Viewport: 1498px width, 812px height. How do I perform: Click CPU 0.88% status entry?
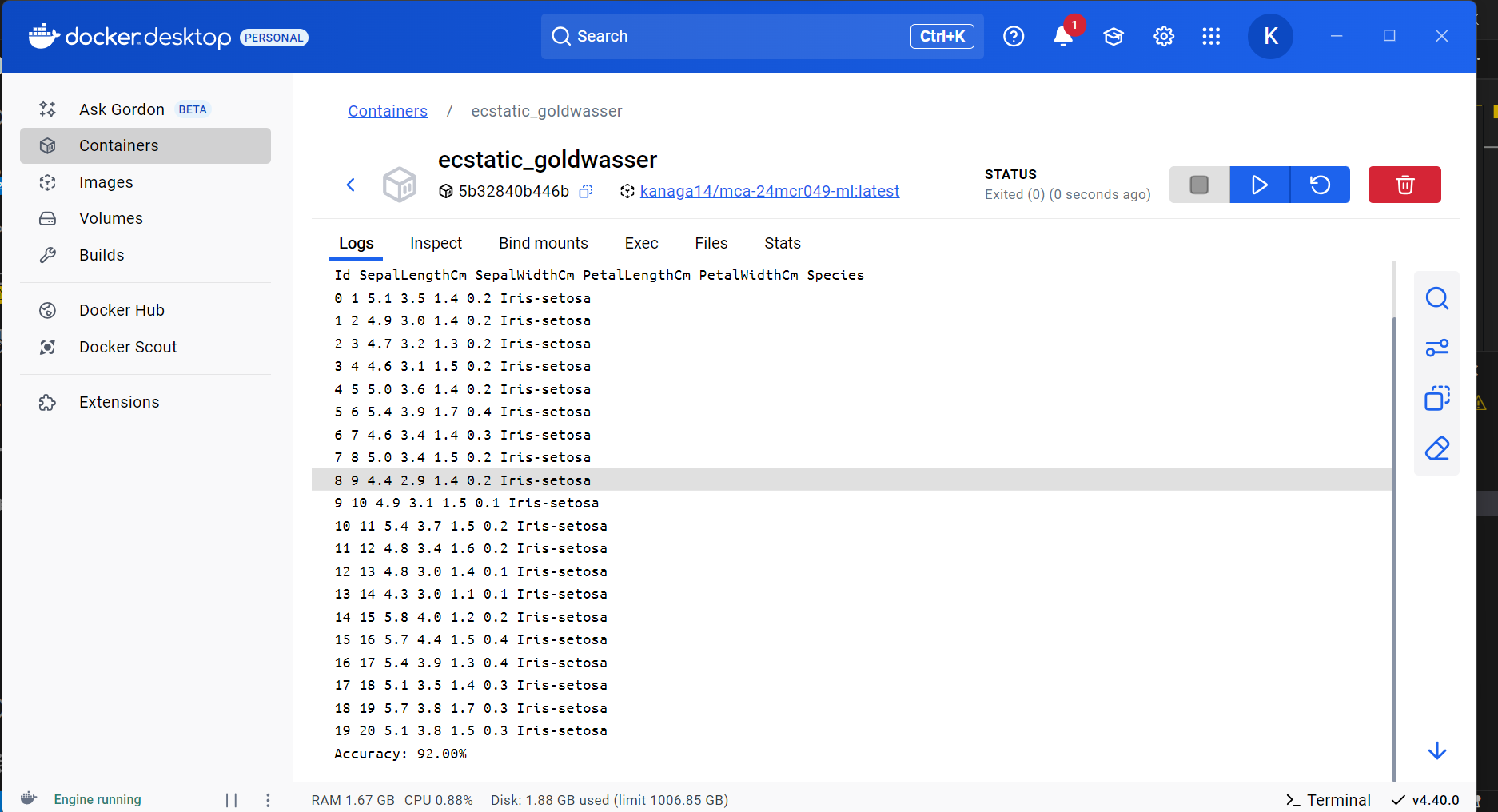pos(439,800)
